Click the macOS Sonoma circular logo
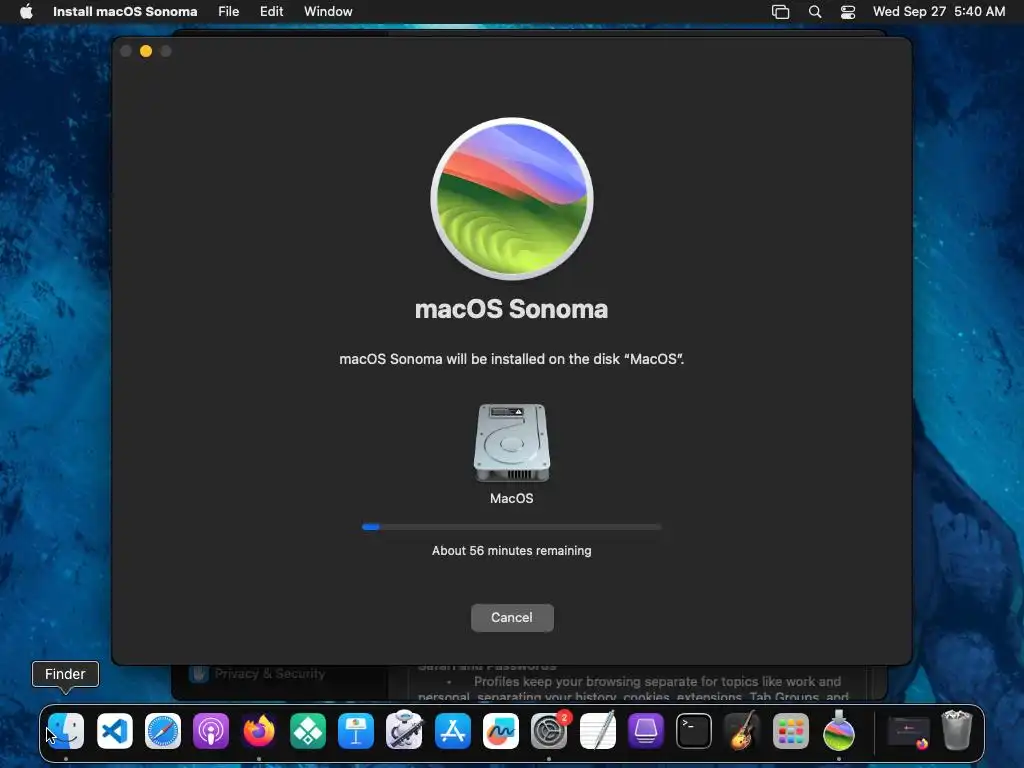The image size is (1024, 768). click(x=512, y=199)
